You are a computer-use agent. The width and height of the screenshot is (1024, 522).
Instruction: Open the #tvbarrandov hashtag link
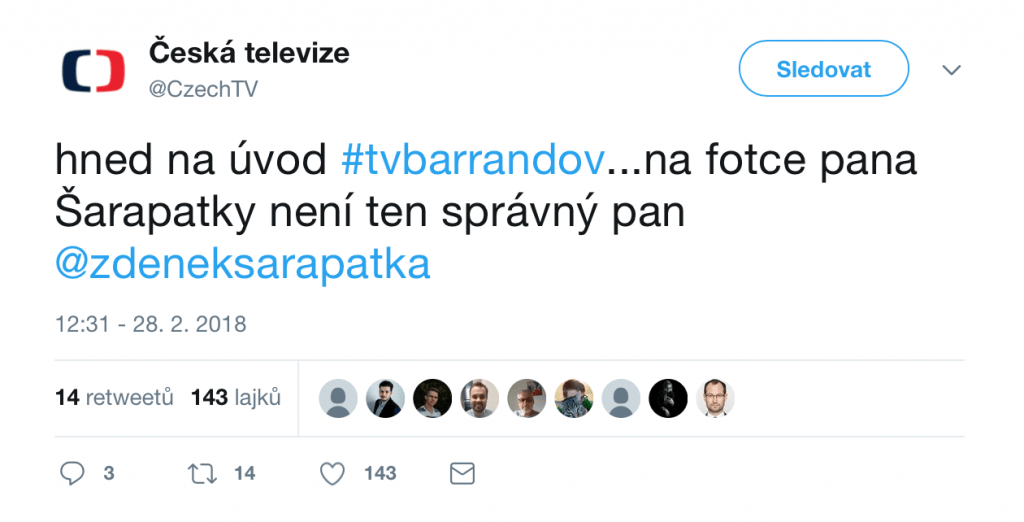473,159
